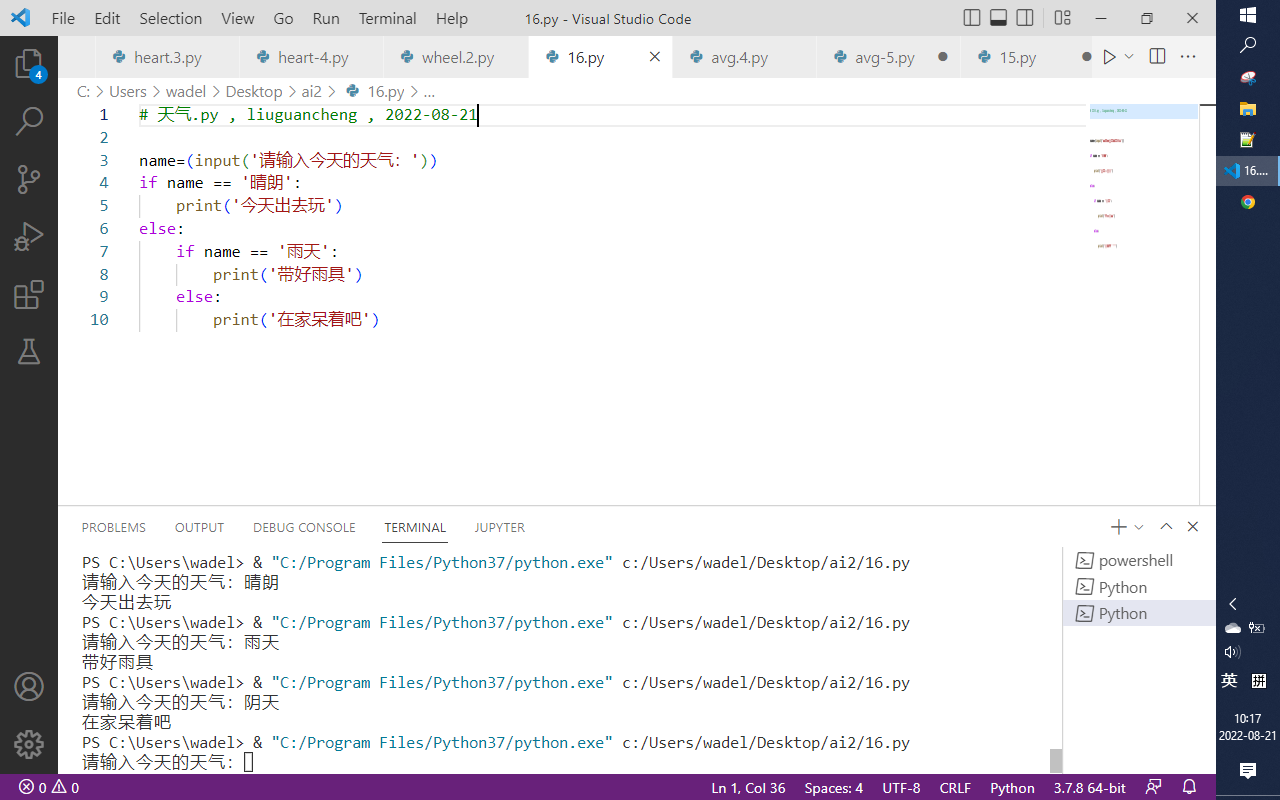
Task: Switch to the heart-4.py editor tab
Action: coord(313,58)
